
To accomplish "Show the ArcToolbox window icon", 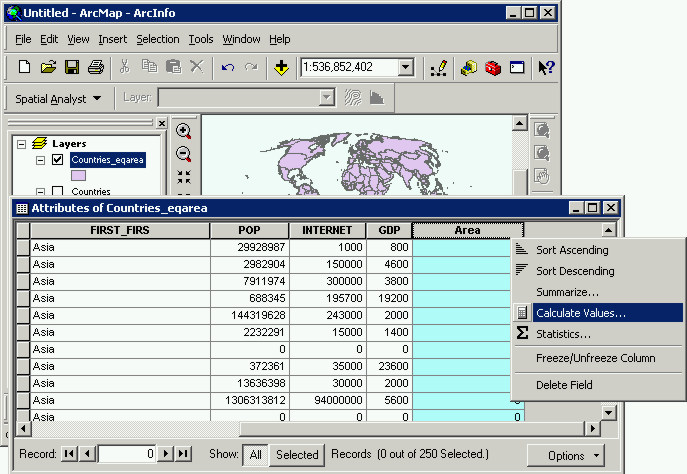I will click(492, 68).
